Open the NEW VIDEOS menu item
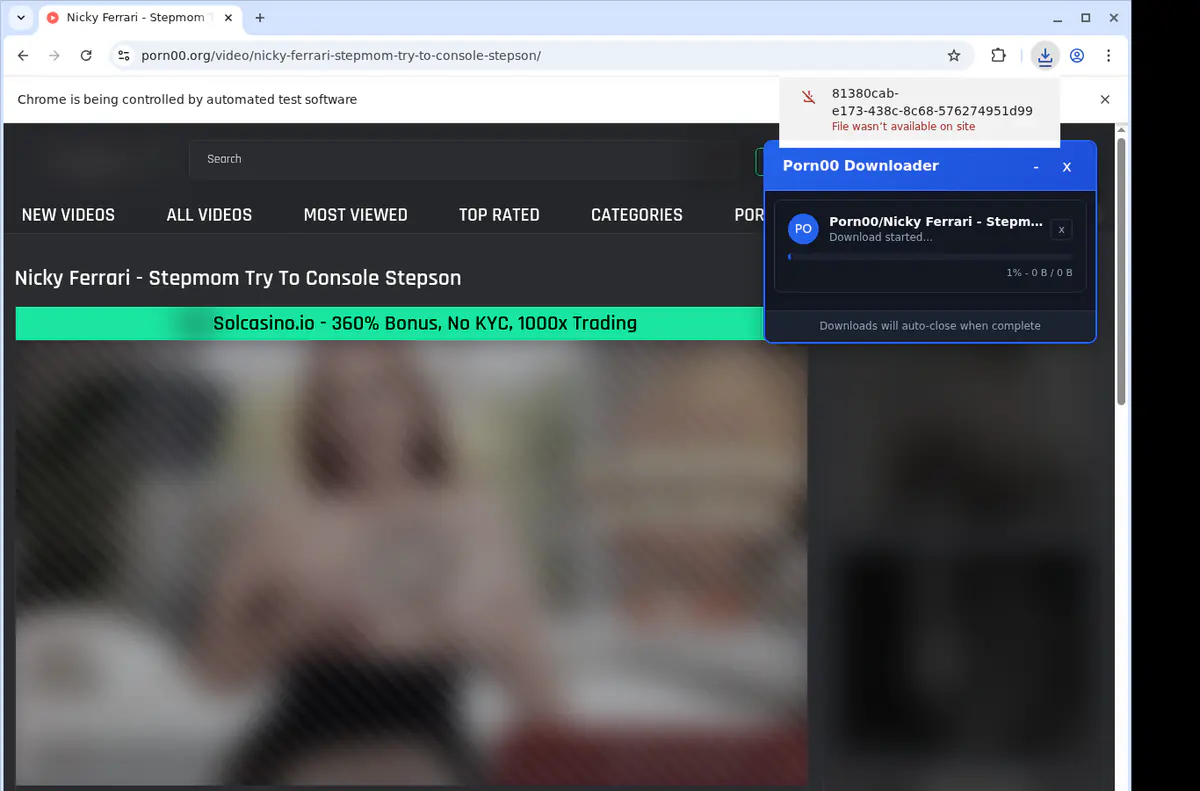 [68, 215]
